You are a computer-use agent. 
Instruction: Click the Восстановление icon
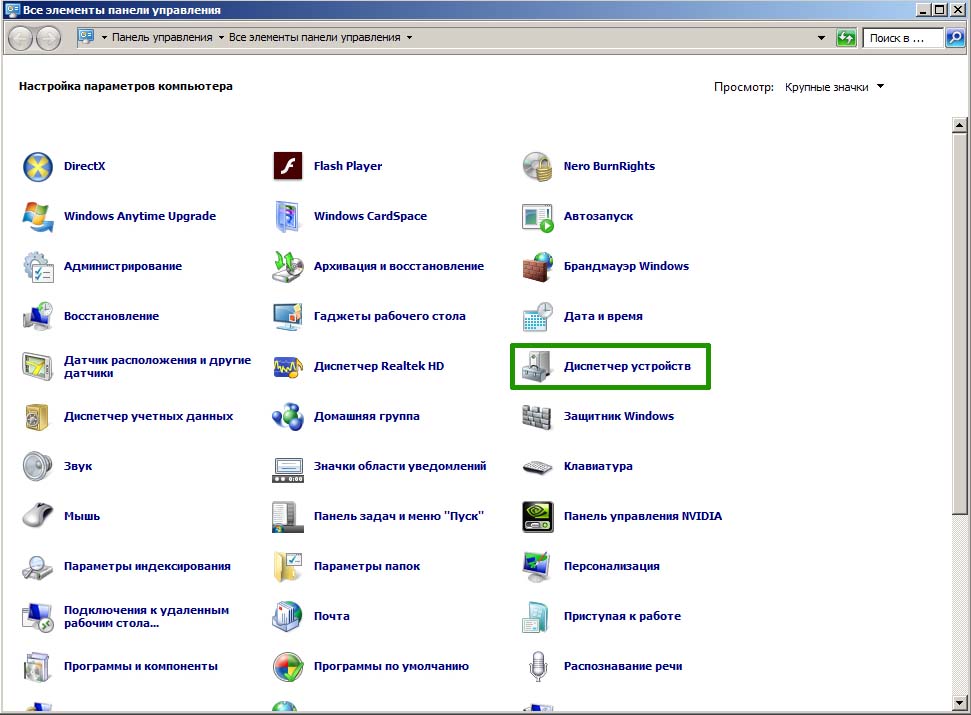point(38,317)
